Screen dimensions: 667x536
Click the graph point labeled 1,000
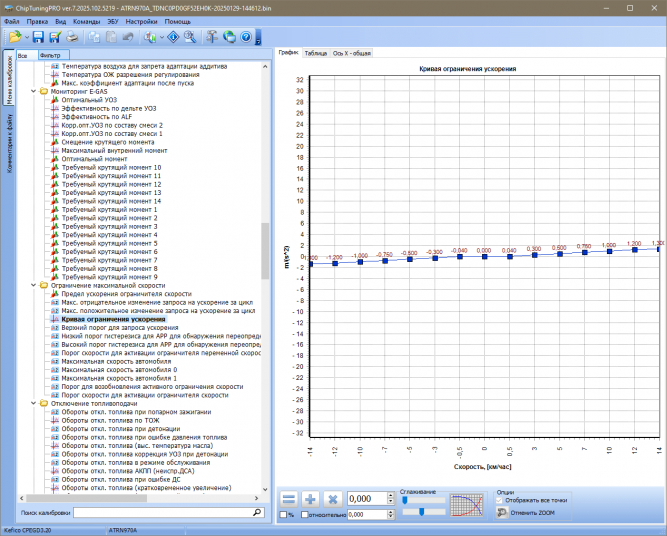pyautogui.click(x=610, y=251)
